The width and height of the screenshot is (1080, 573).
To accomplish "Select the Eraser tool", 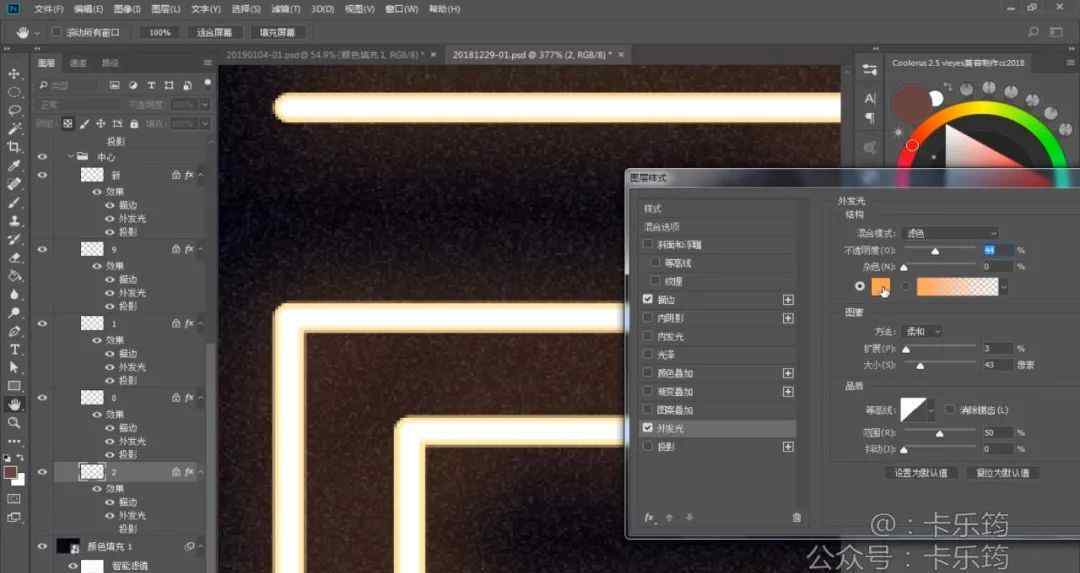I will [14, 258].
